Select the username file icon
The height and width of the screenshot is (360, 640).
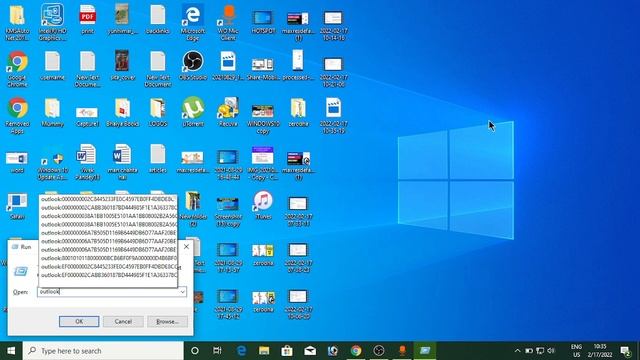(52, 65)
